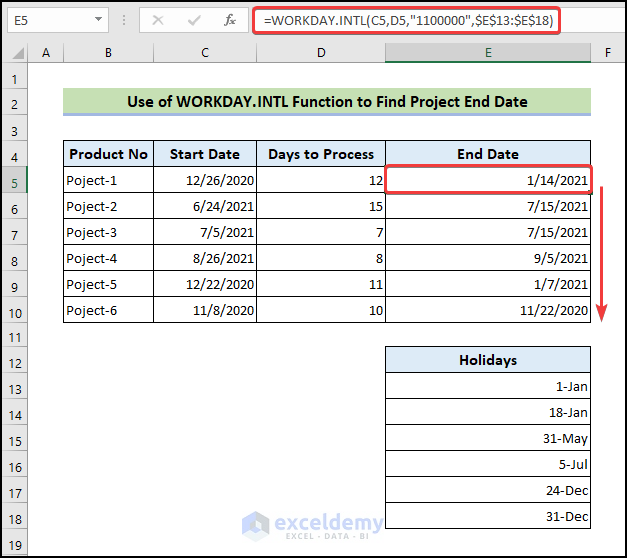This screenshot has height=558, width=627.
Task: Select the 31-May holiday cell
Action: tap(488, 438)
